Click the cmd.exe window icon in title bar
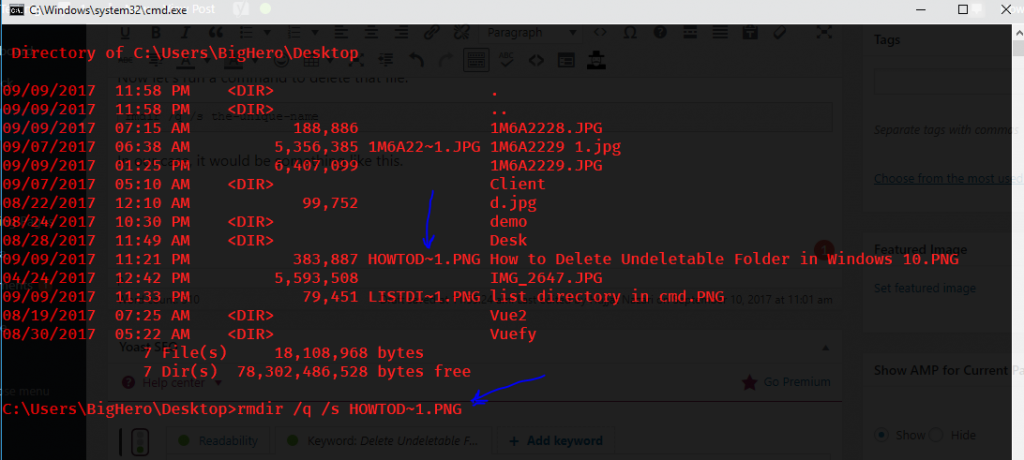 16,9
